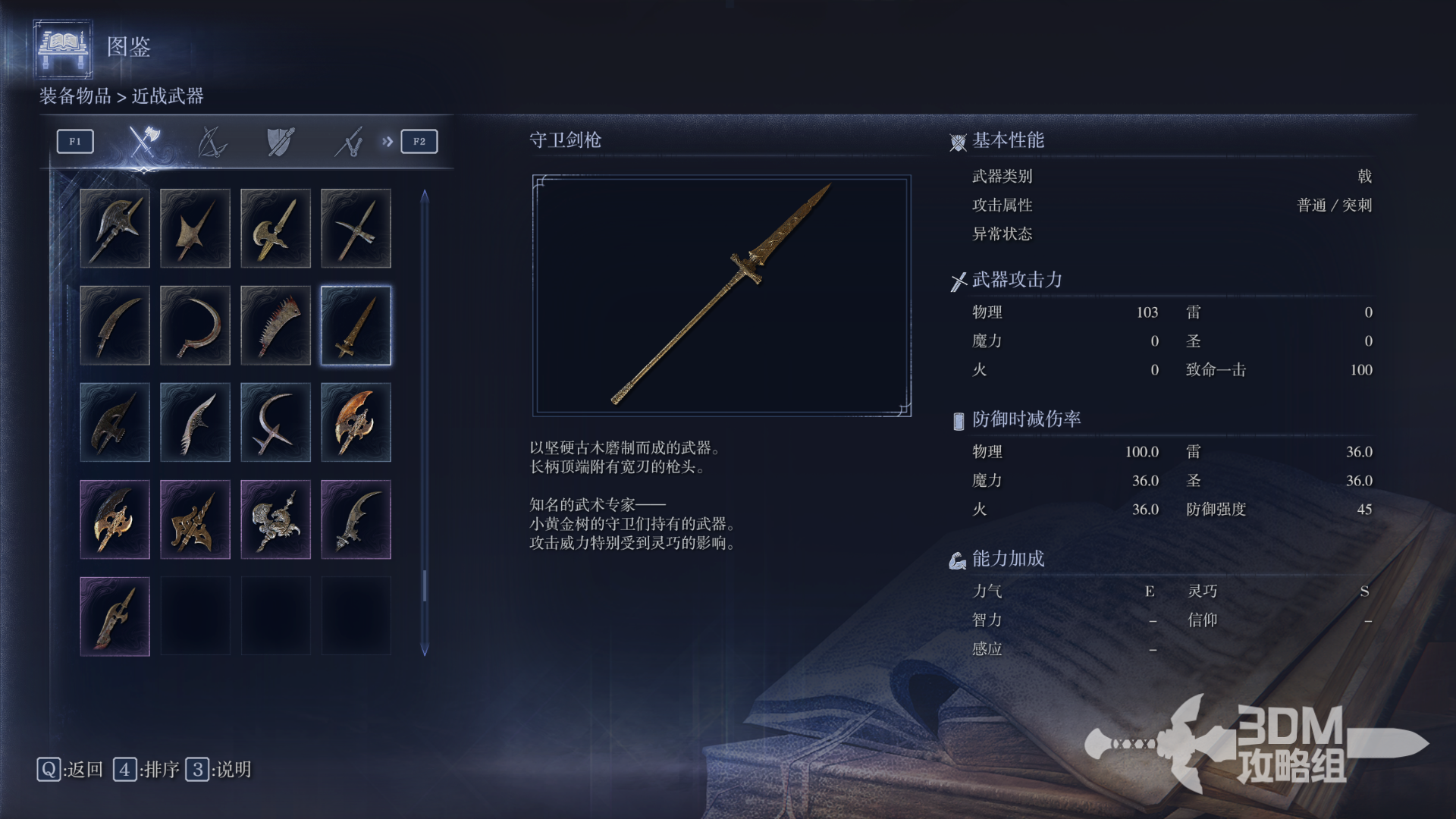Switch to the staff and catalysts tab

click(349, 141)
